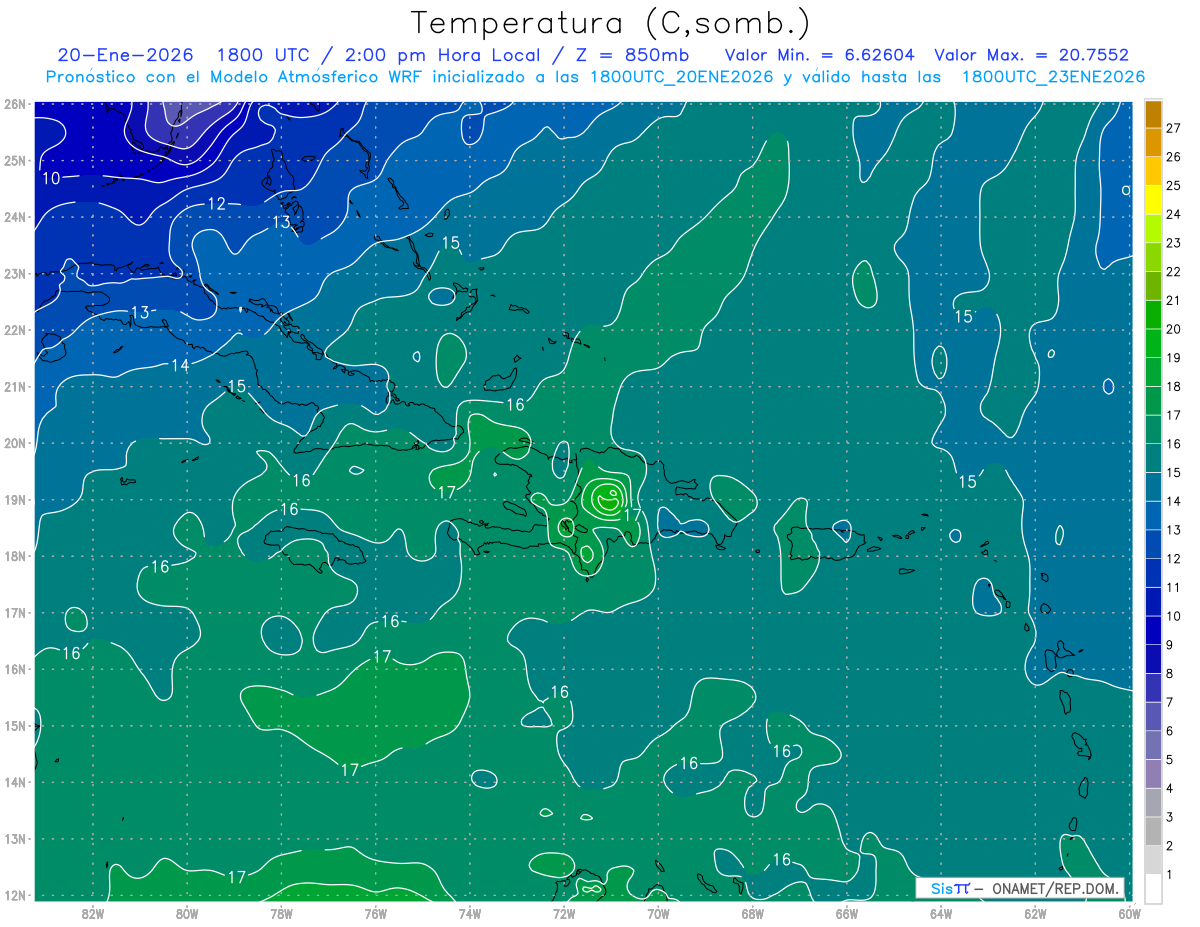Click longitude axis label "78W"

pos(281,913)
